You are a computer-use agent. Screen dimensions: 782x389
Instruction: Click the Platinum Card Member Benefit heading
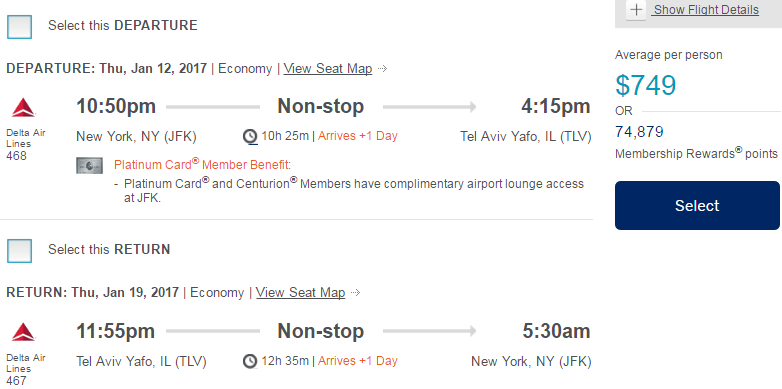tap(202, 164)
